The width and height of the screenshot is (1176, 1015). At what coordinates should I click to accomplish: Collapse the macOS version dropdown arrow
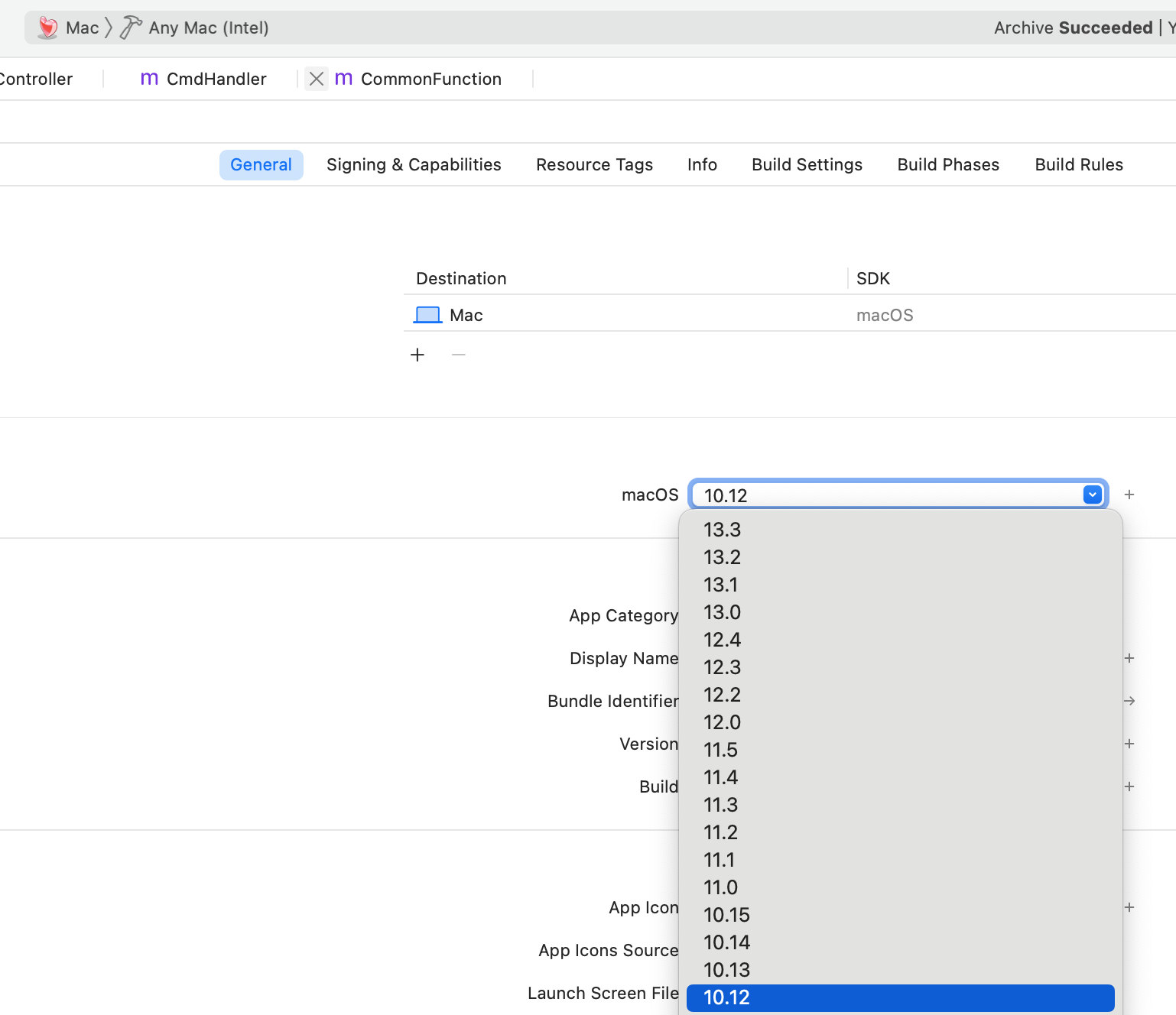(x=1093, y=495)
